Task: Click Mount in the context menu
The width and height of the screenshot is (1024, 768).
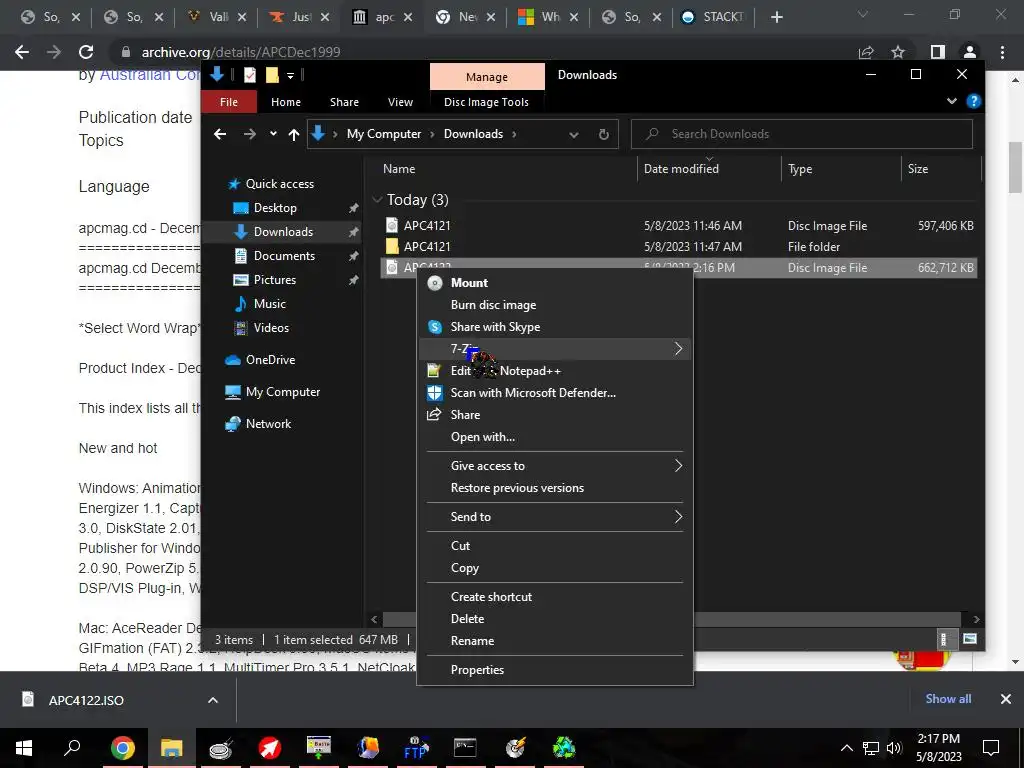Action: coord(469,283)
